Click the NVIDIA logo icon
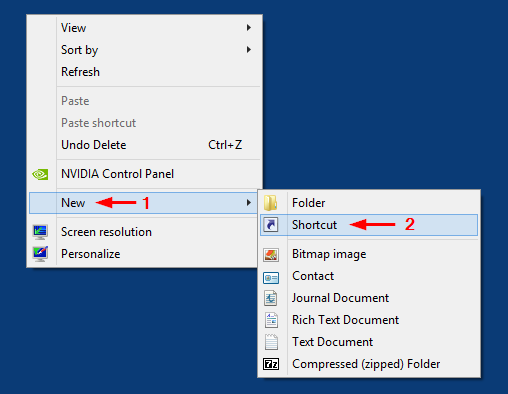The width and height of the screenshot is (508, 394). pos(40,174)
